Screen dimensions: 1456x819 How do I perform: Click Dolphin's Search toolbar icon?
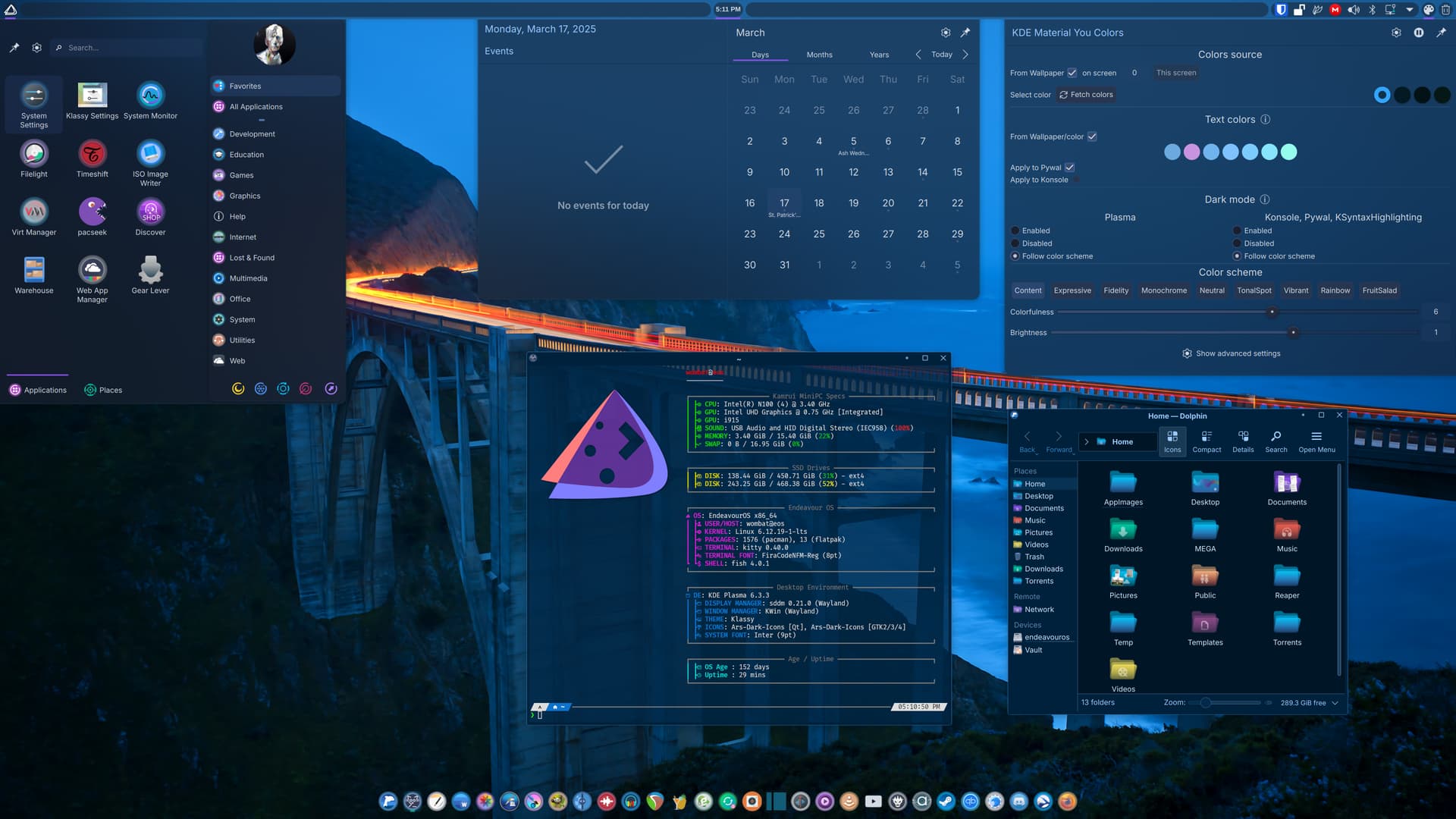[1276, 441]
